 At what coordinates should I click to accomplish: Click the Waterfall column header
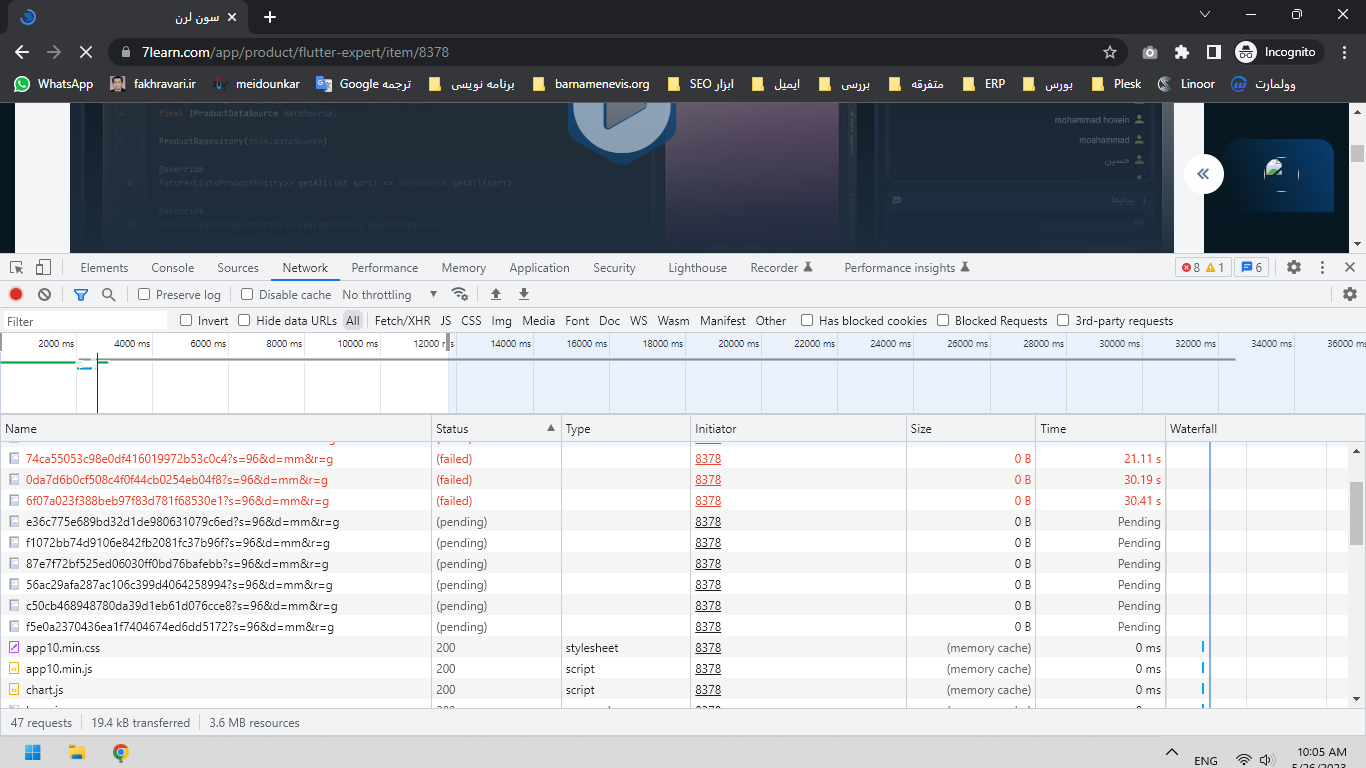(1257, 428)
